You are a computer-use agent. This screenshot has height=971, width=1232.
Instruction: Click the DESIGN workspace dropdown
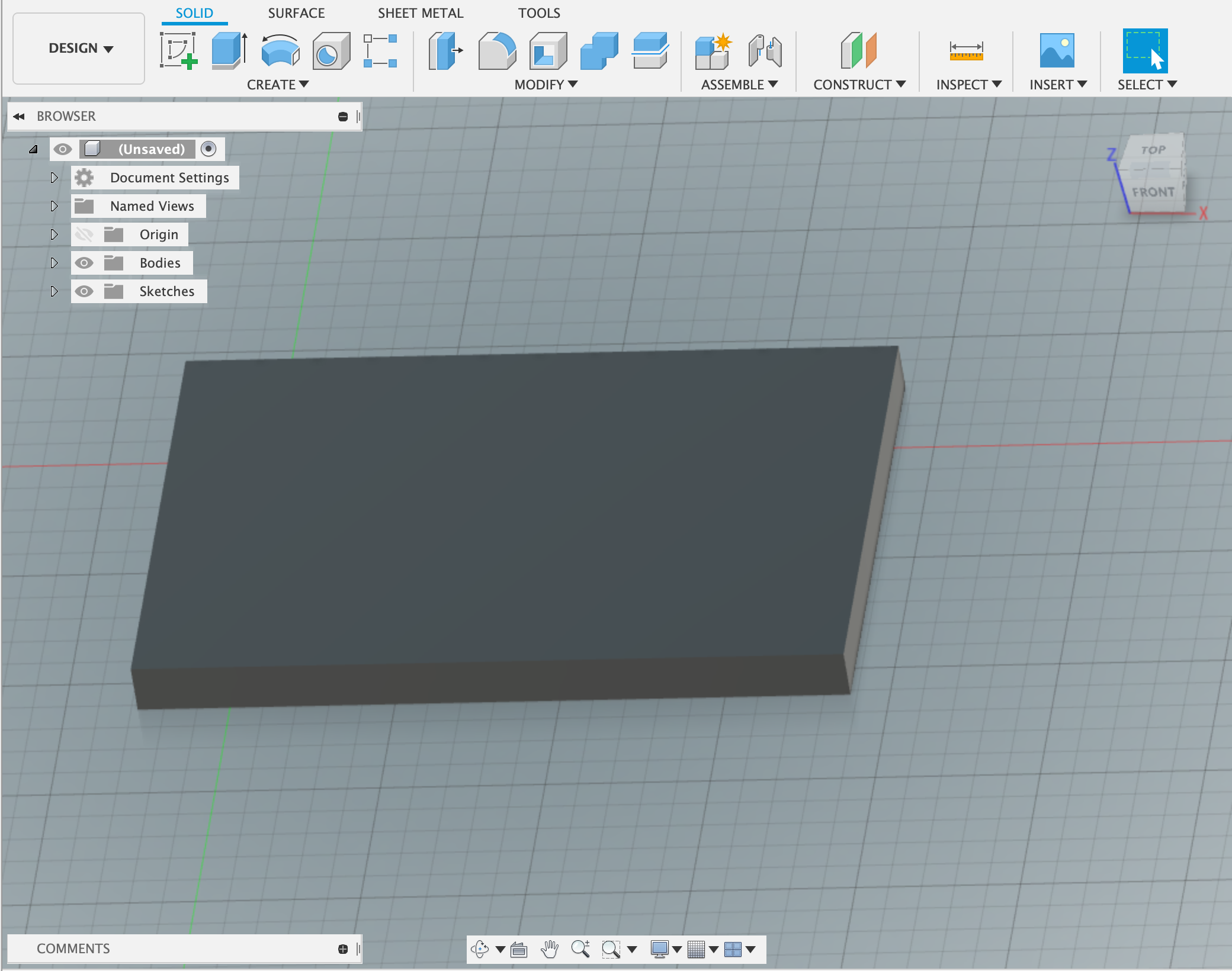pos(79,47)
